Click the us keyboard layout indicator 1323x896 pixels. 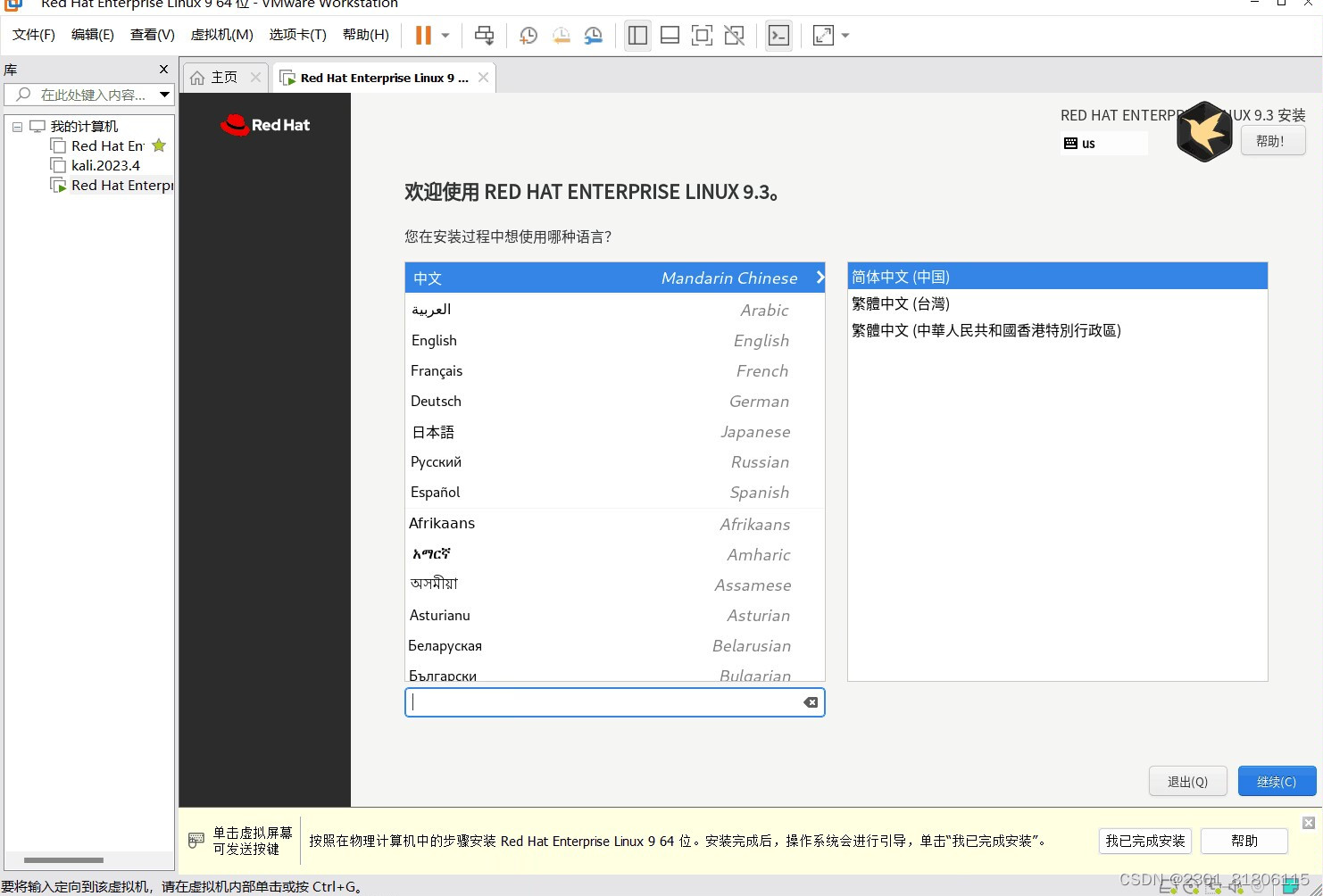[1103, 143]
